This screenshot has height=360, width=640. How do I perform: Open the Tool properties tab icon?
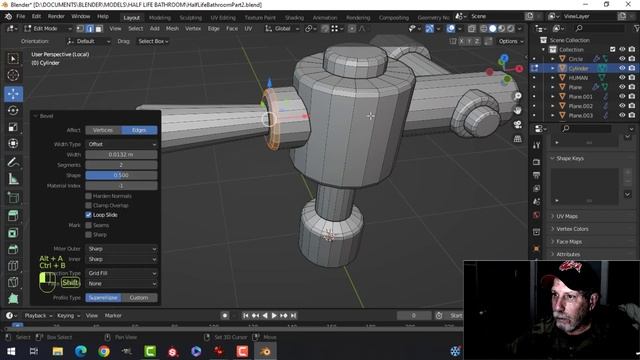tap(536, 145)
